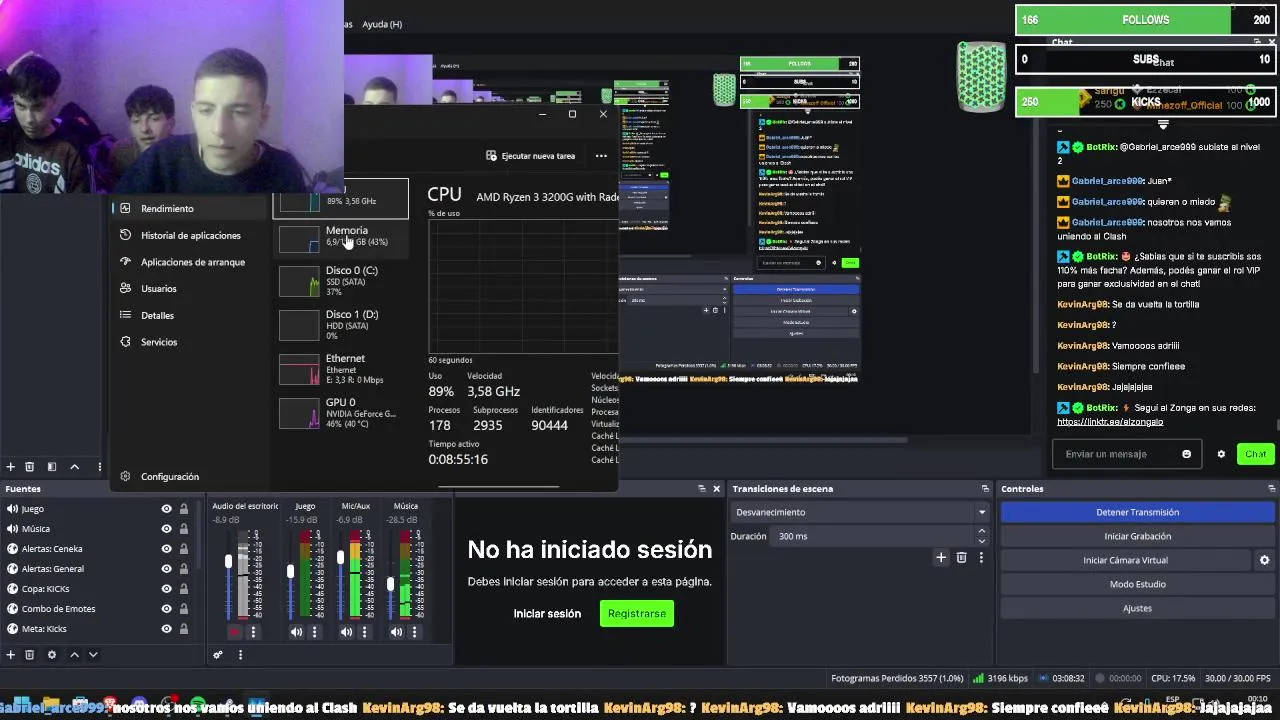Viewport: 1280px width, 720px height.
Task: Hide the Alertas: General source
Action: [166, 569]
